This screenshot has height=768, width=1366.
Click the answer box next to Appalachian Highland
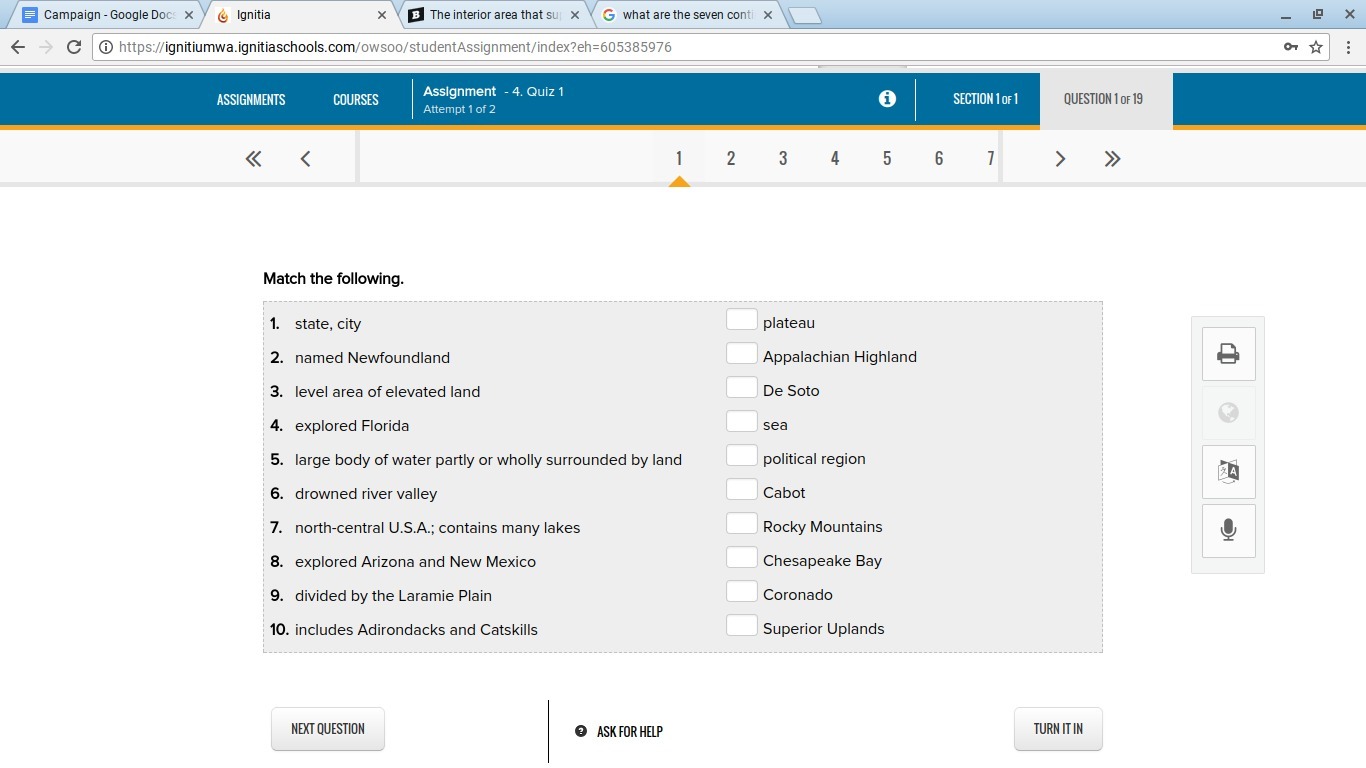click(x=741, y=354)
